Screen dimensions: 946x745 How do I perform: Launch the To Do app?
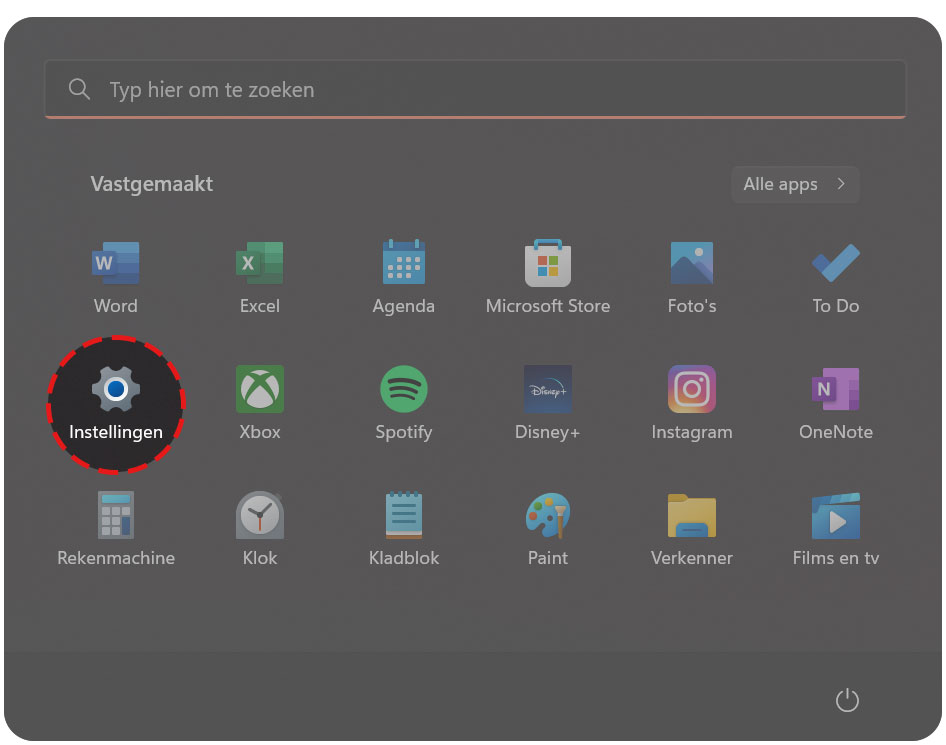[x=836, y=264]
